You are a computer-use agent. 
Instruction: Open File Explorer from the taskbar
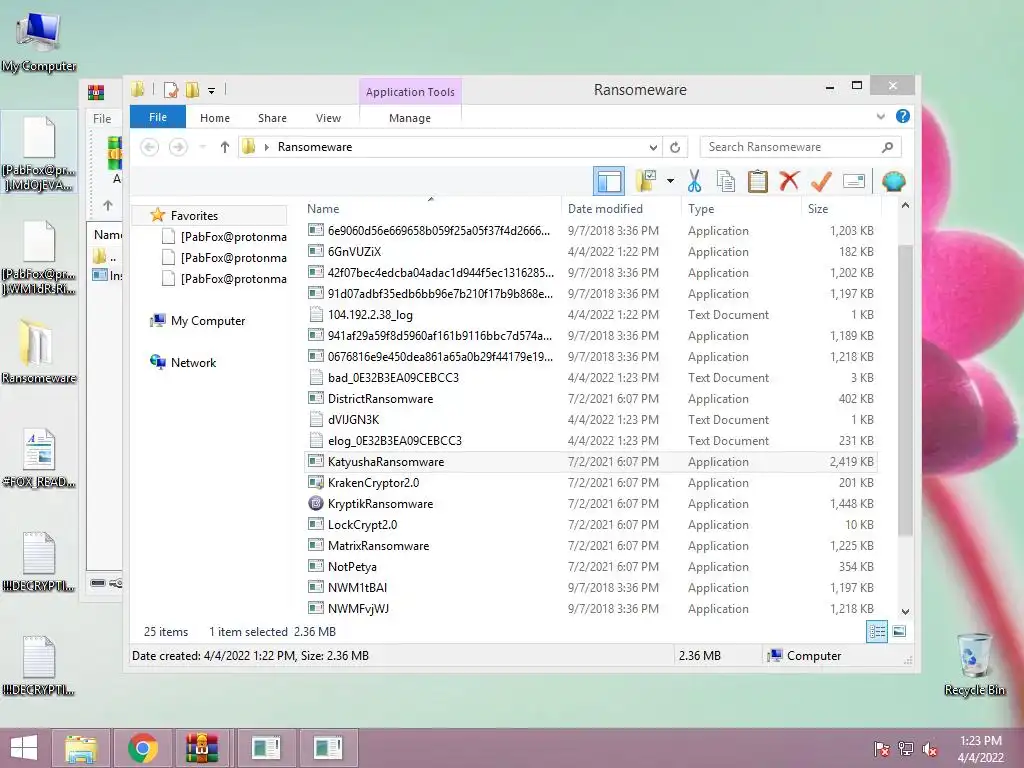click(81, 748)
